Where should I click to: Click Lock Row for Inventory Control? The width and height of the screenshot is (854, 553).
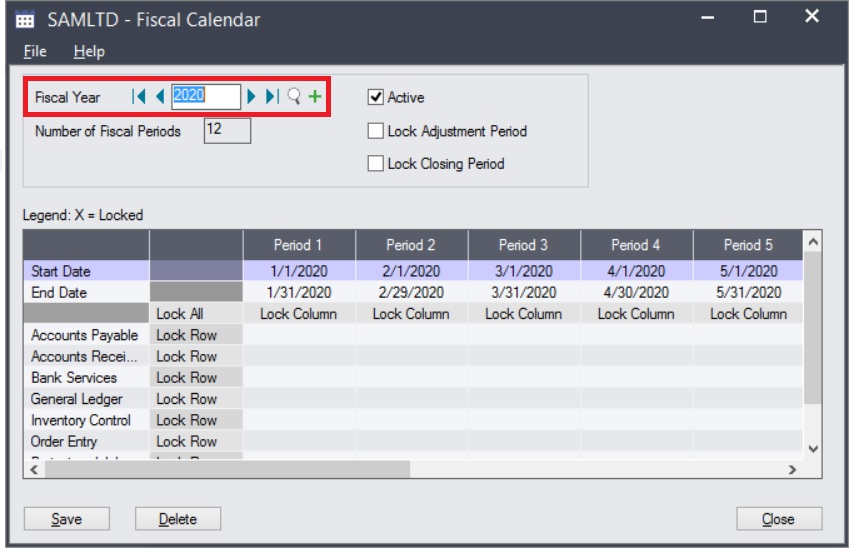196,420
